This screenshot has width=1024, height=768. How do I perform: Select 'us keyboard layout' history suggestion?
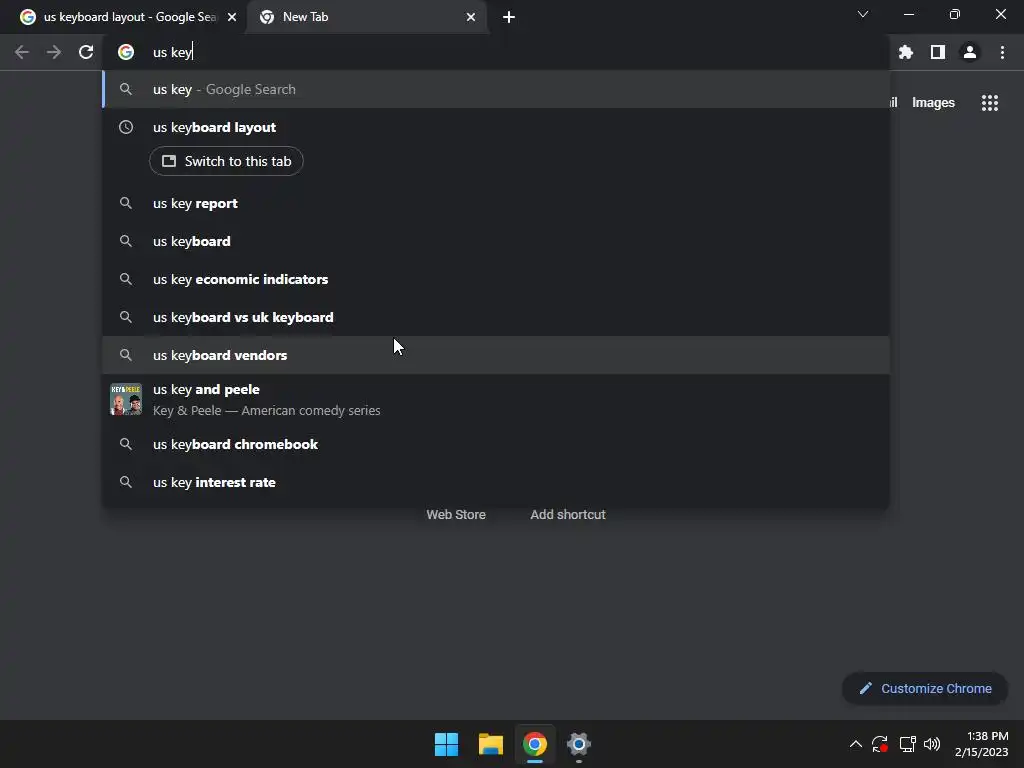pos(496,127)
